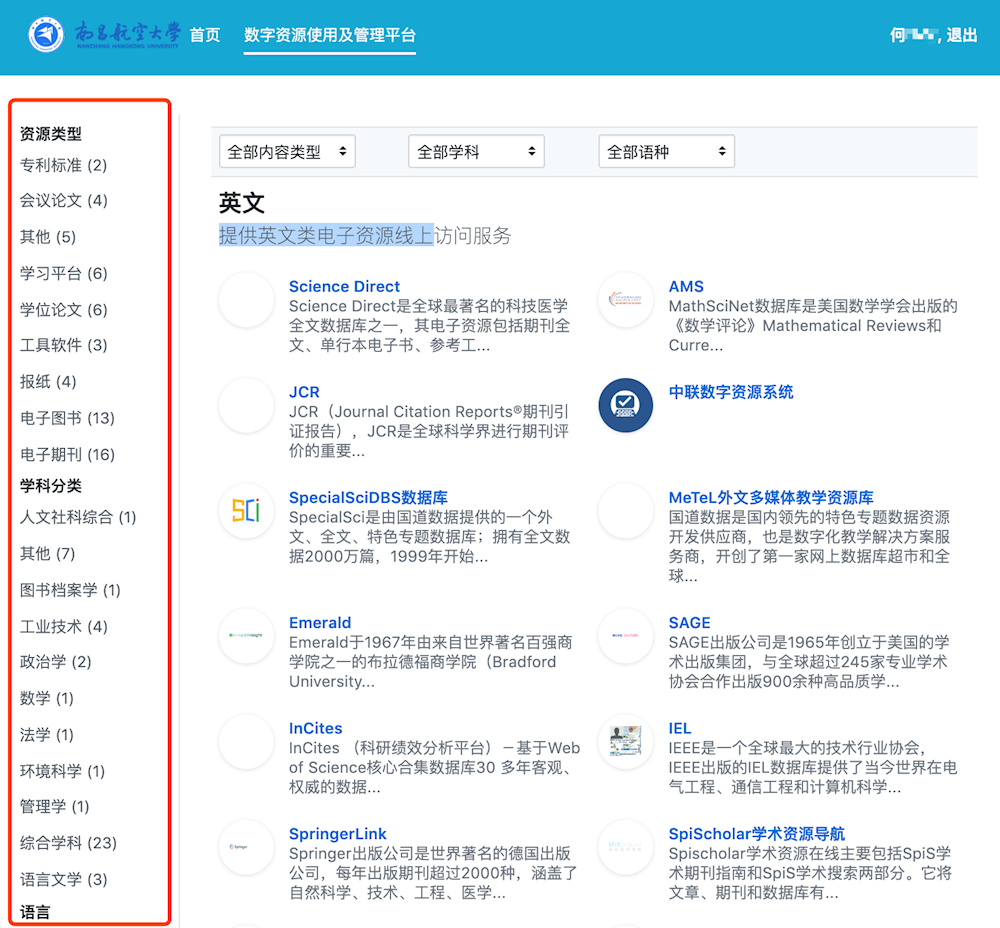Select subject 图书档案学 (1)
Image resolution: width=1000 pixels, height=928 pixels.
(70, 590)
